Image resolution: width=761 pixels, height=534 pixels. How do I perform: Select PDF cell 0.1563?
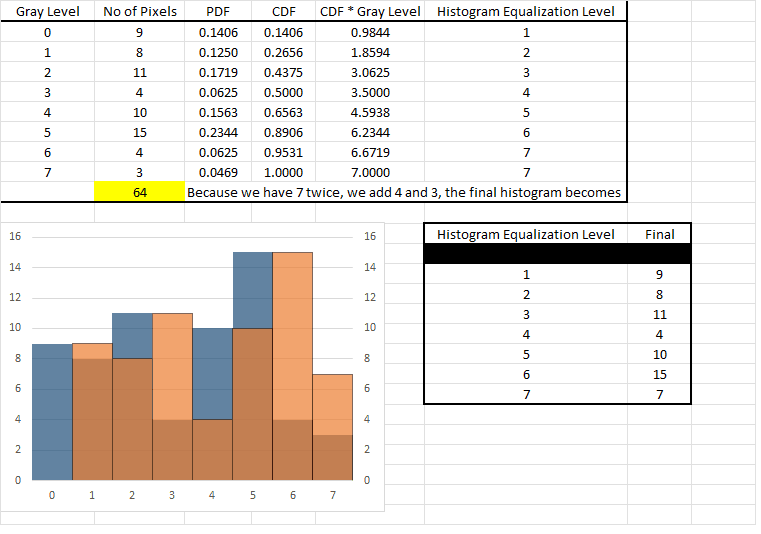(x=218, y=113)
